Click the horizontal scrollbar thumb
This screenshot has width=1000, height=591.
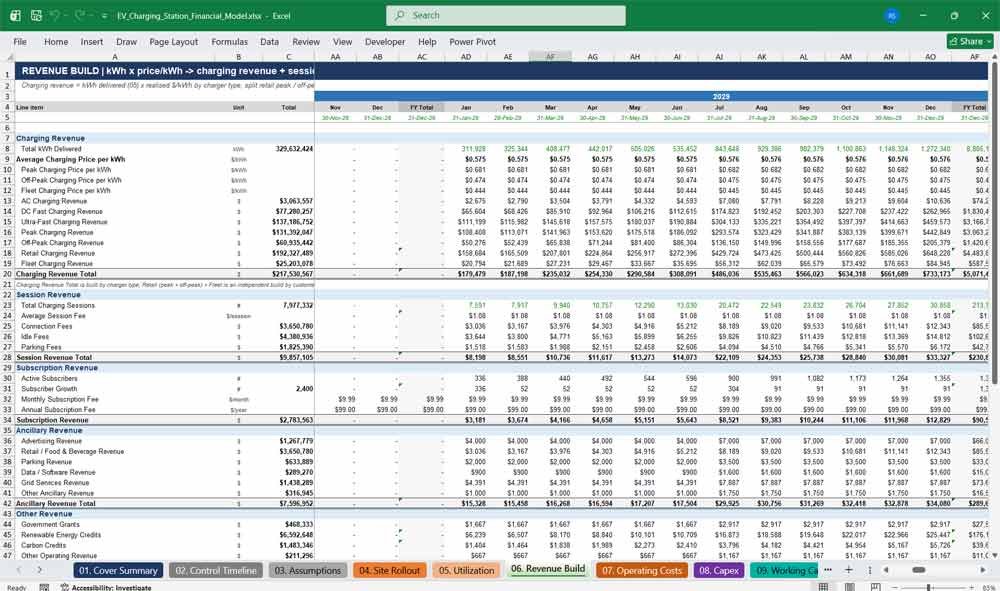[x=918, y=570]
